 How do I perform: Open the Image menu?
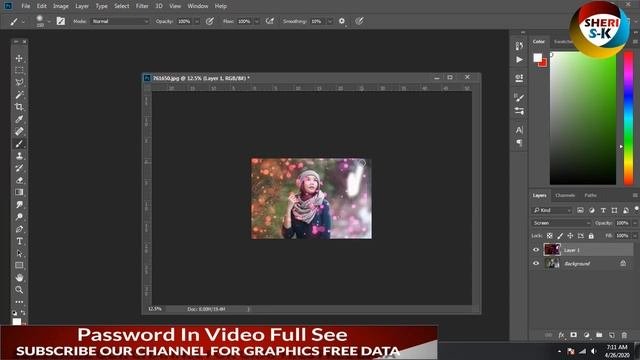(x=60, y=6)
